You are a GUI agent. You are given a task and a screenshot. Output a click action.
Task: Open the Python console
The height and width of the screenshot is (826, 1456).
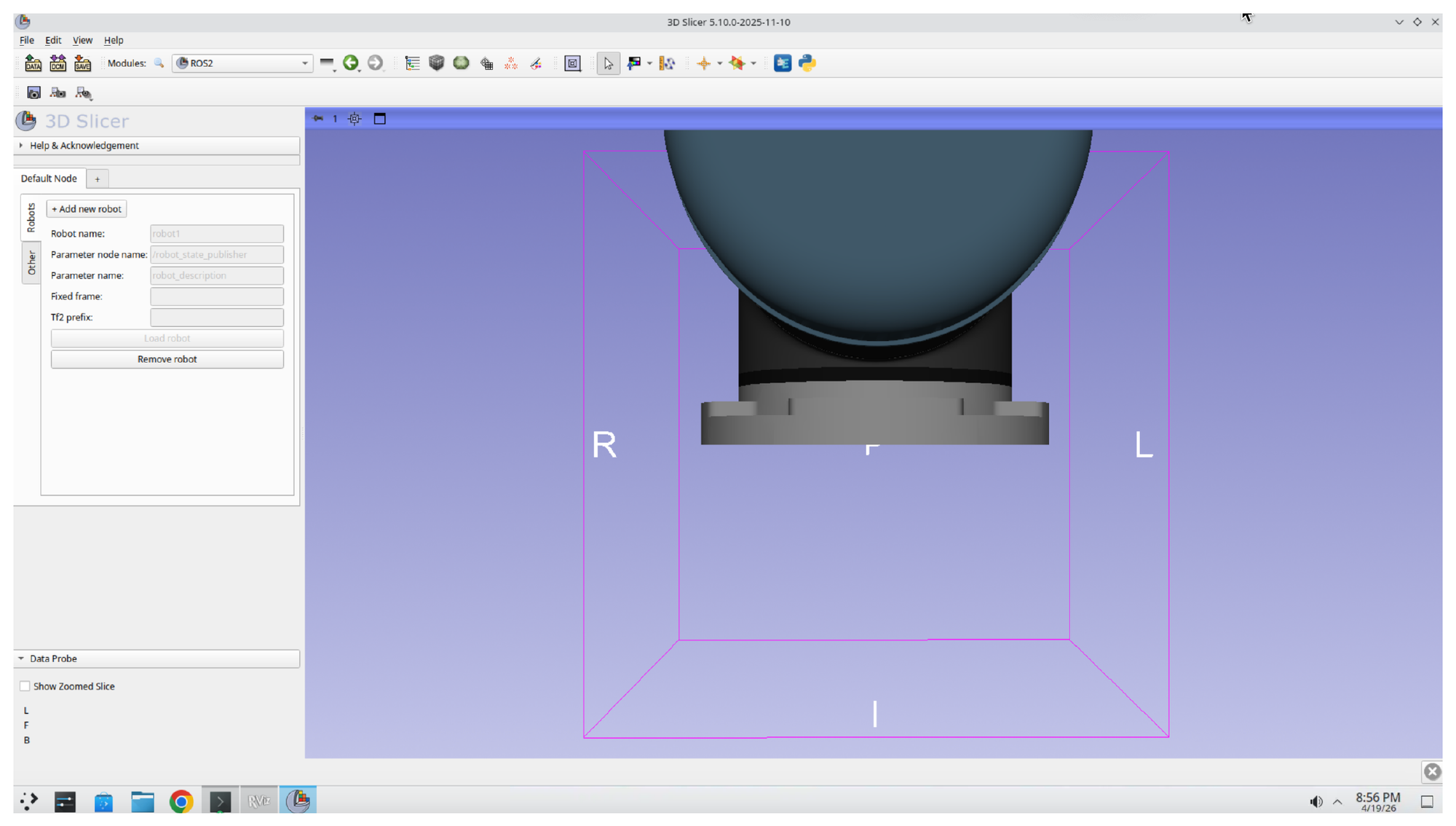(x=806, y=63)
